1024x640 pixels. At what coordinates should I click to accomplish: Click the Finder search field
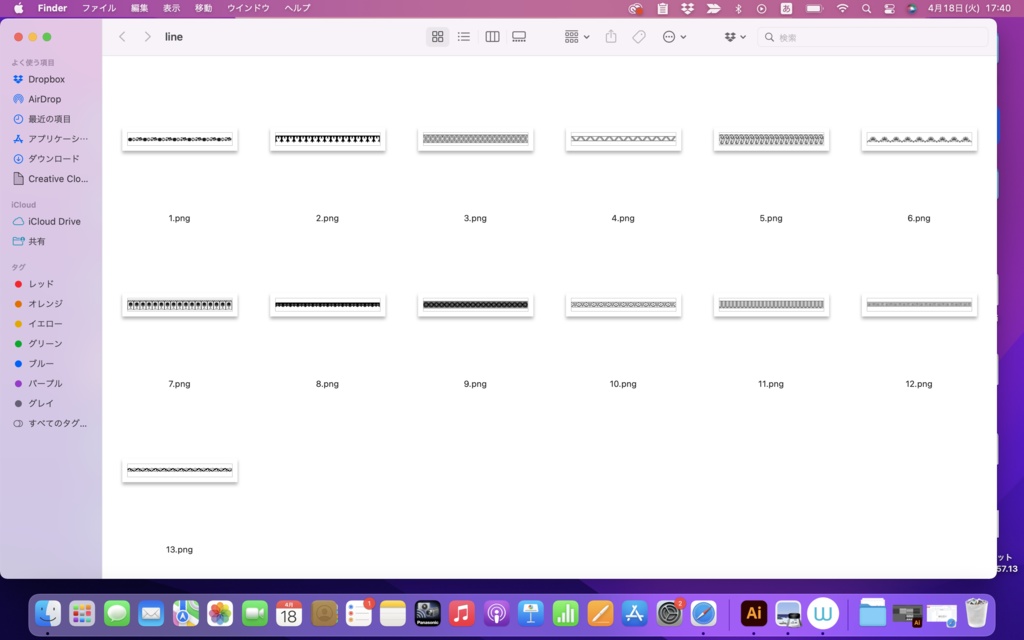point(873,37)
